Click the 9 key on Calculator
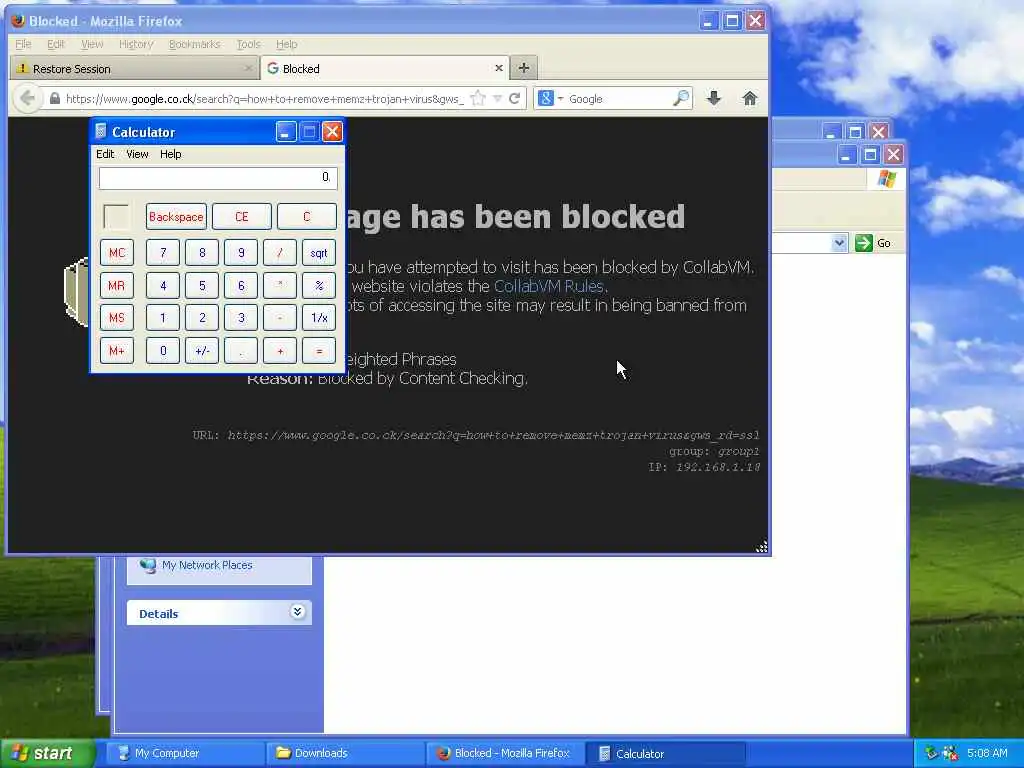The height and width of the screenshot is (768, 1024). 241,253
